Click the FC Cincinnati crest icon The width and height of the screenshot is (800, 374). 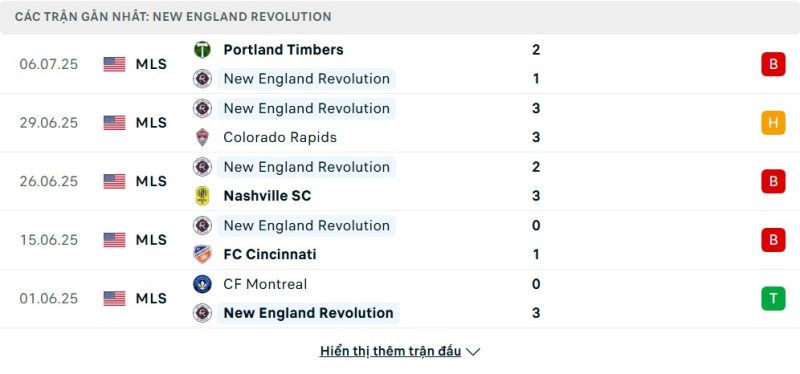(x=203, y=254)
